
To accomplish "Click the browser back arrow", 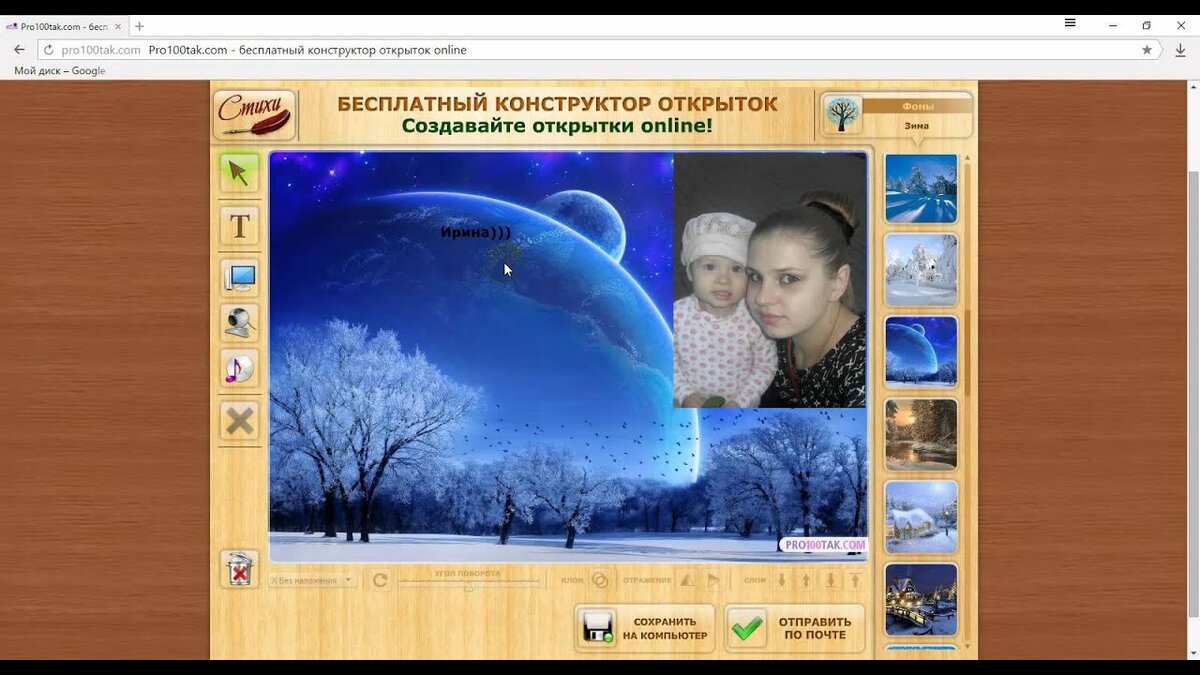I will [x=19, y=50].
